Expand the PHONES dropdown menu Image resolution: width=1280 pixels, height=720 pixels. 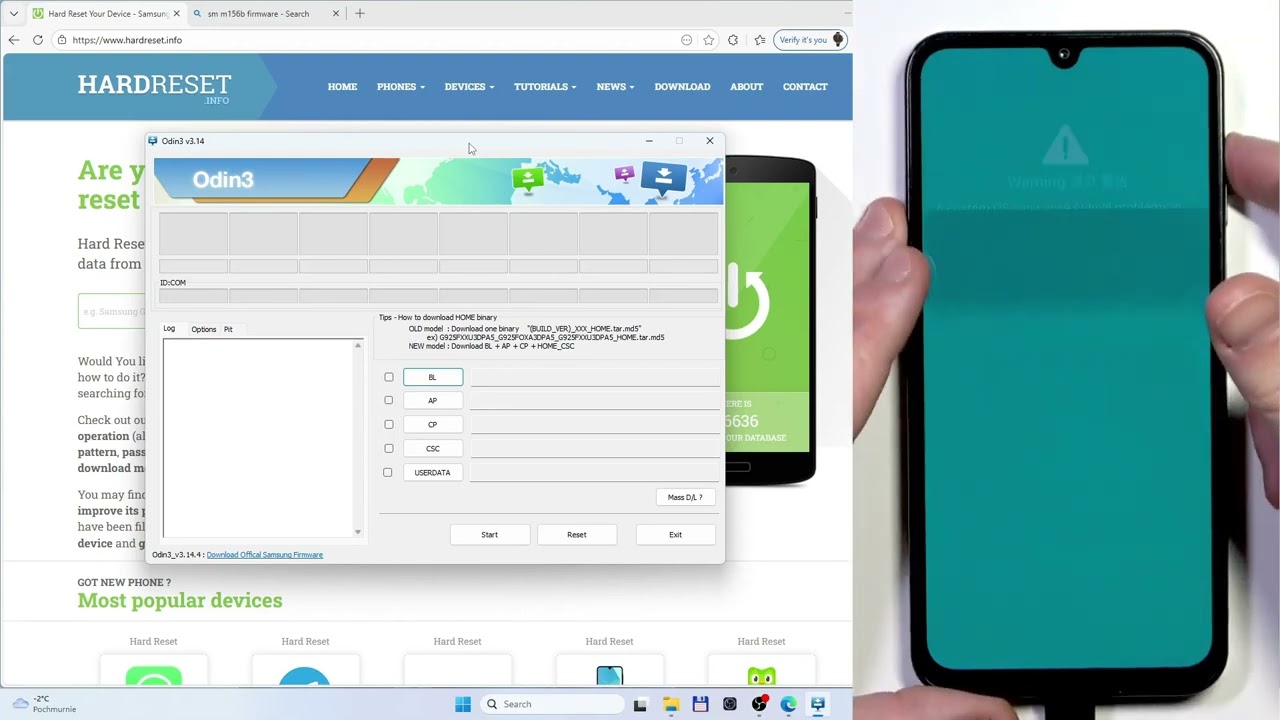(400, 87)
